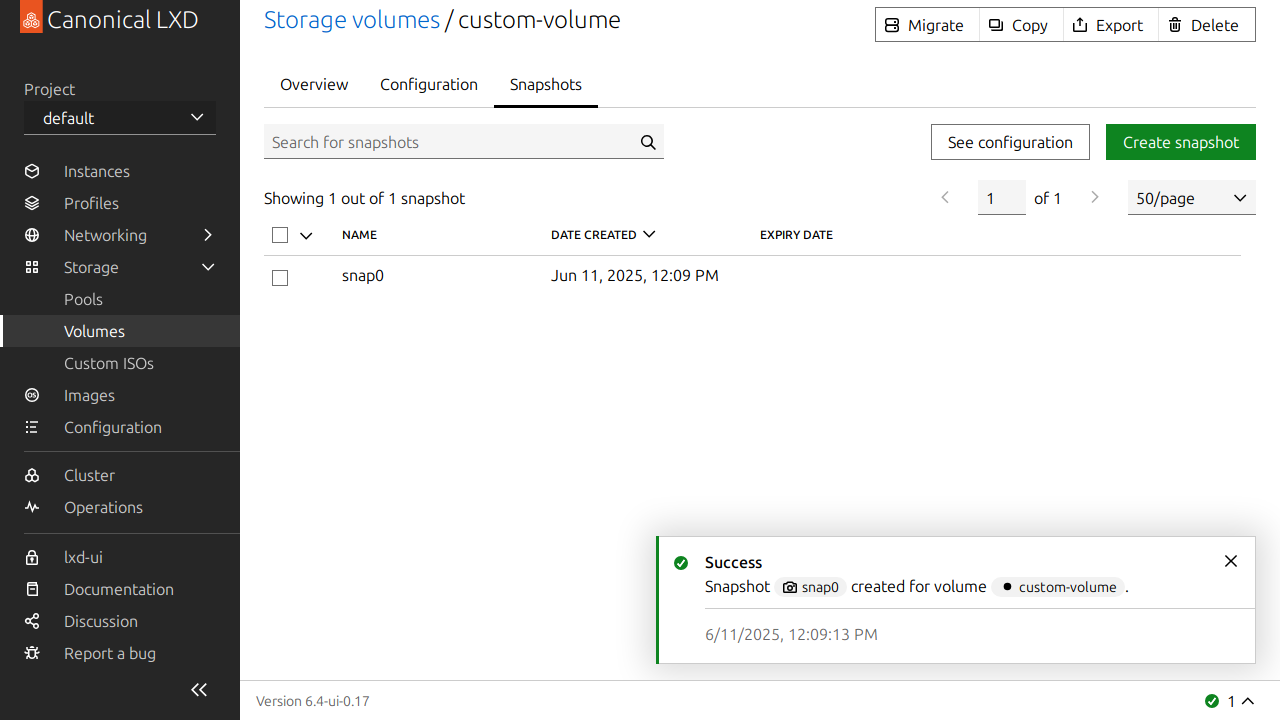Open the selection options chevron beside header checkbox
Screen dimensions: 1280x720
[306, 235]
